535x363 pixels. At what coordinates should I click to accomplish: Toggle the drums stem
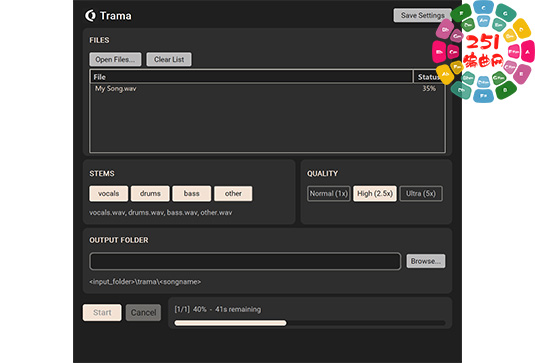[x=150, y=193]
